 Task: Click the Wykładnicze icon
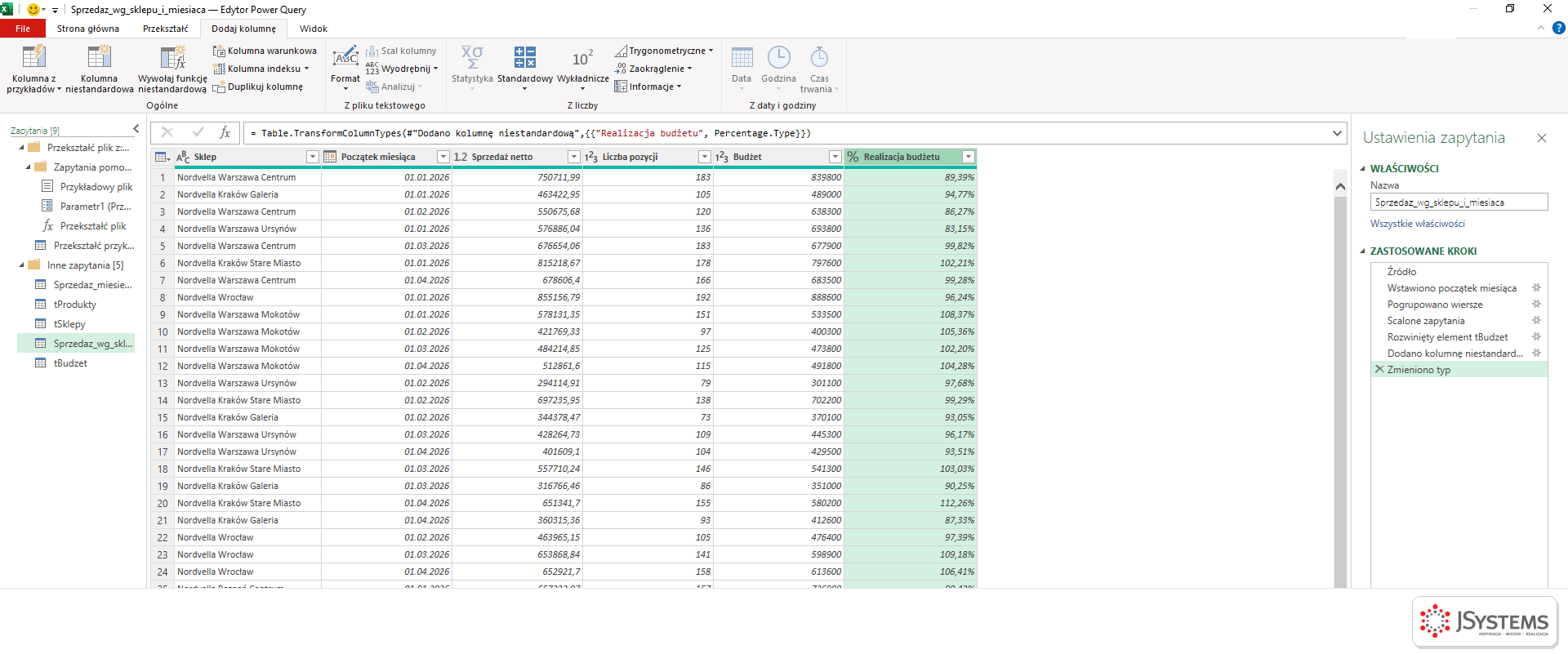point(582,58)
